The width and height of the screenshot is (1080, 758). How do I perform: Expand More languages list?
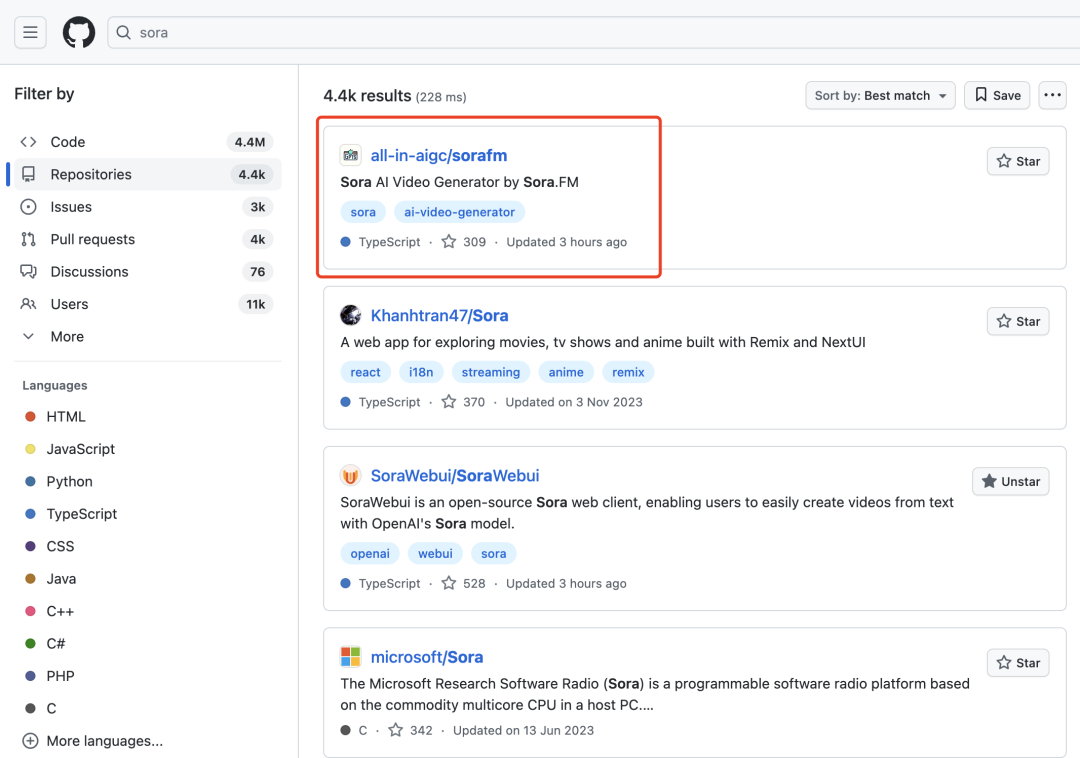(x=93, y=741)
